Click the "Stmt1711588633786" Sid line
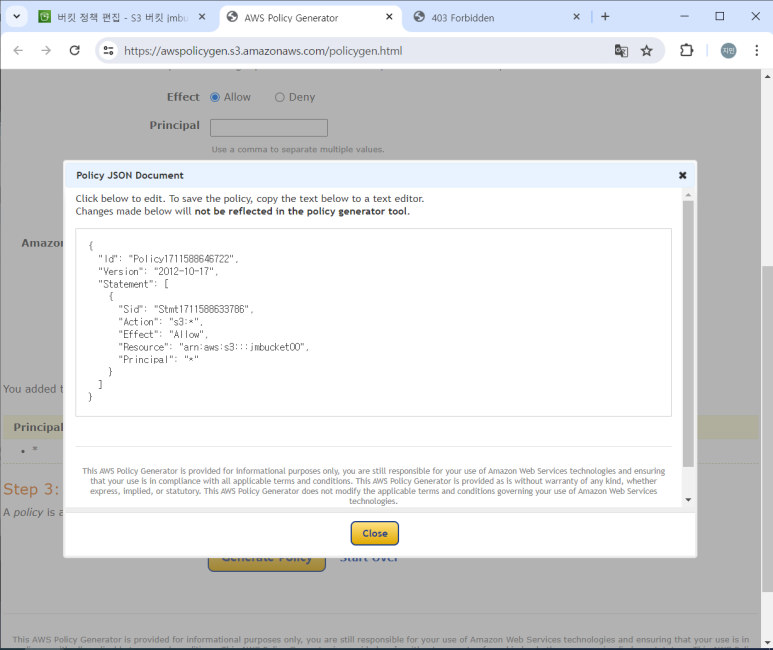The height and width of the screenshot is (650, 773). pyautogui.click(x=186, y=309)
